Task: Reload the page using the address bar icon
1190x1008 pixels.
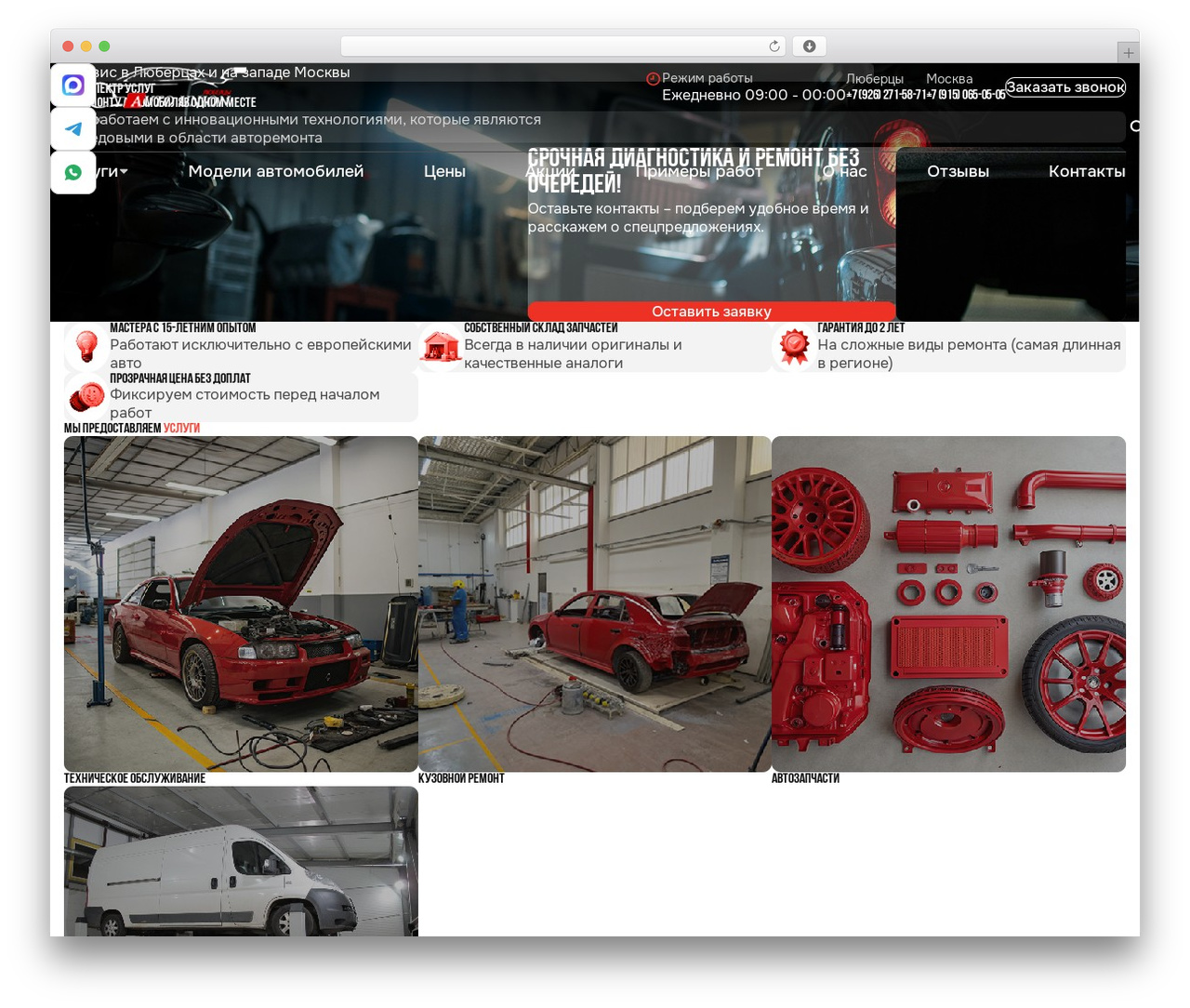Action: pyautogui.click(x=774, y=46)
